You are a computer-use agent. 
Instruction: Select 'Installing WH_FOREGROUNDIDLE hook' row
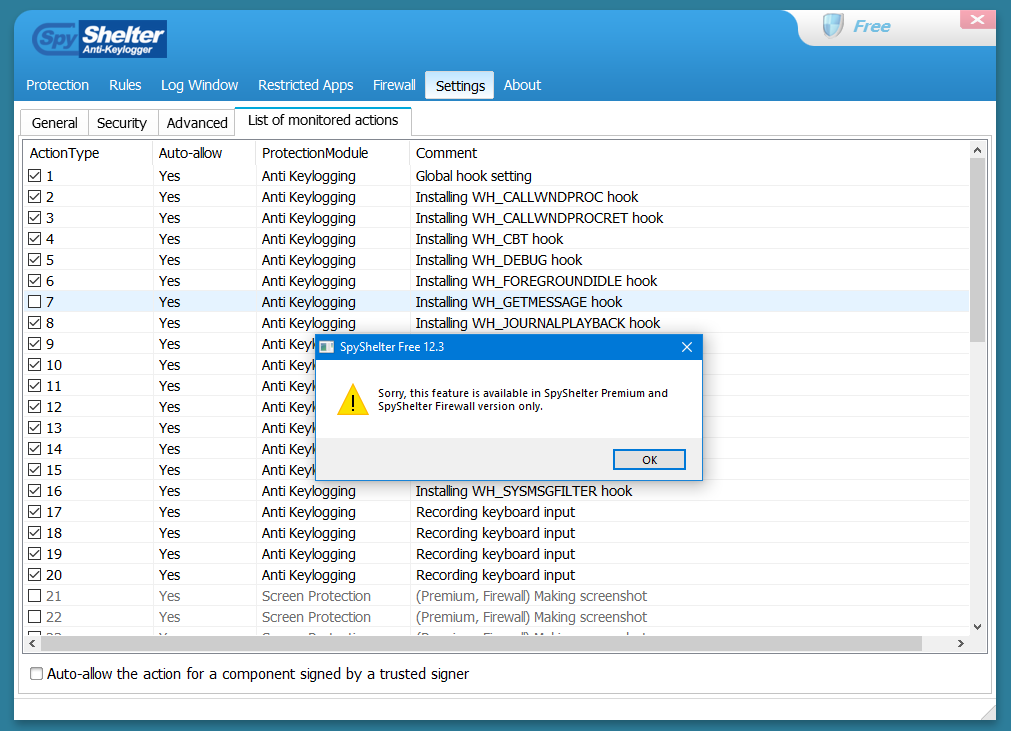pyautogui.click(x=496, y=281)
